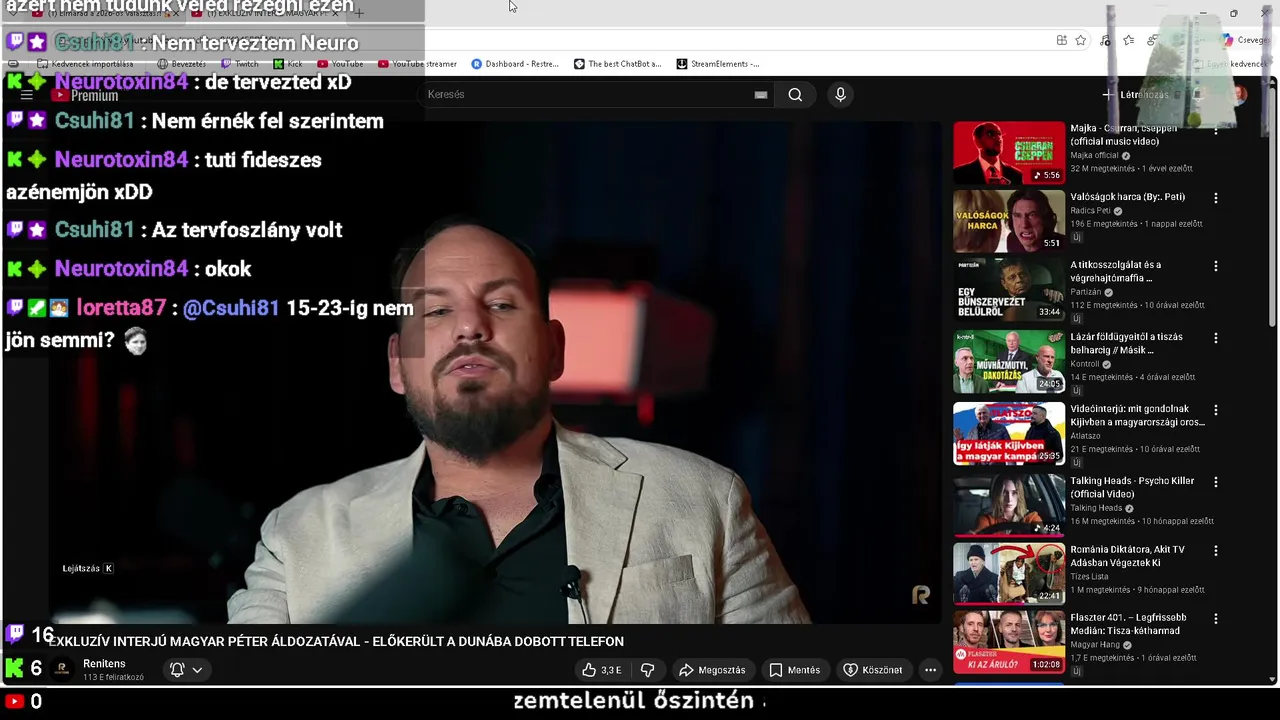Open Videóinterjú Kijivben video title
The width and height of the screenshot is (1280, 720).
(x=1137, y=415)
